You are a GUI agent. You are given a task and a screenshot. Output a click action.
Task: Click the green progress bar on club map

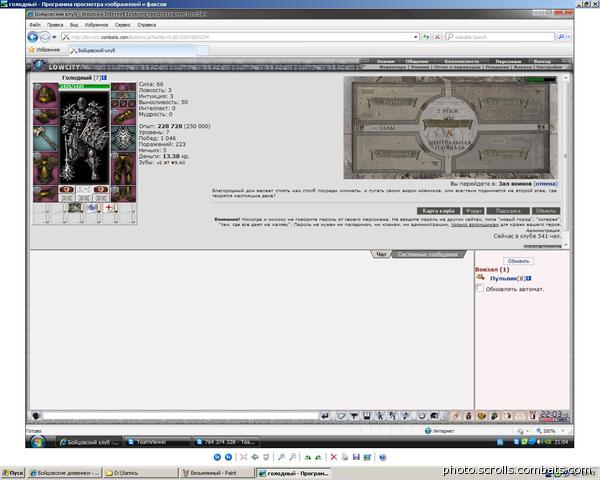tap(541, 80)
